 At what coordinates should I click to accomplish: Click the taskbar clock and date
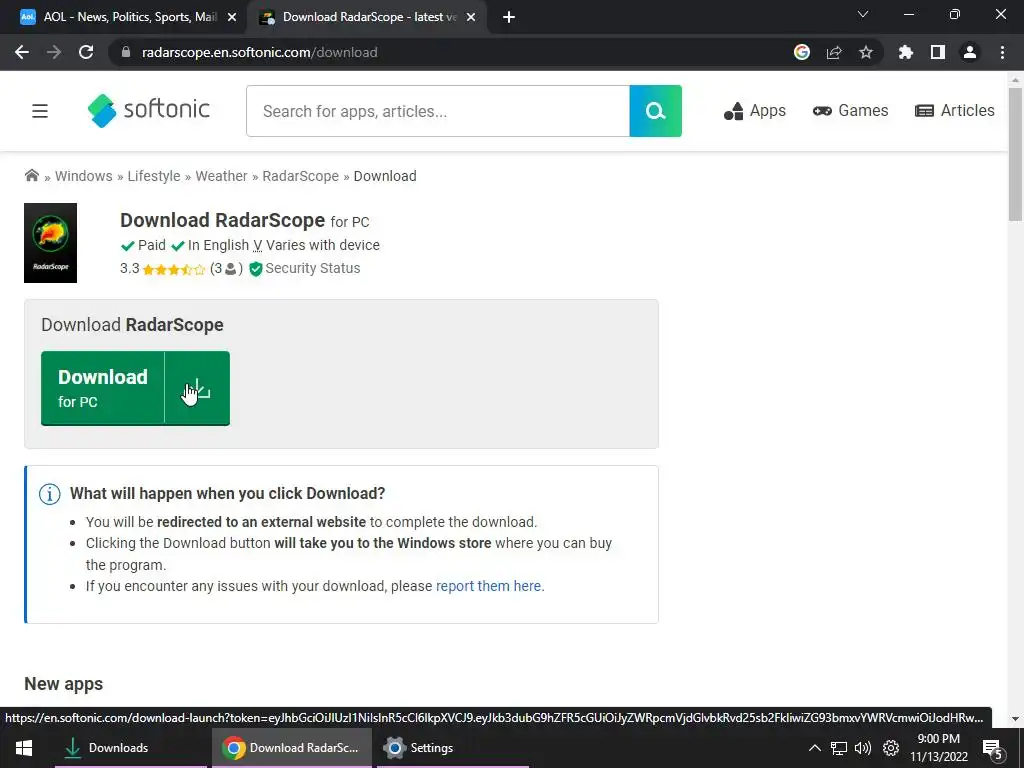[x=938, y=748]
